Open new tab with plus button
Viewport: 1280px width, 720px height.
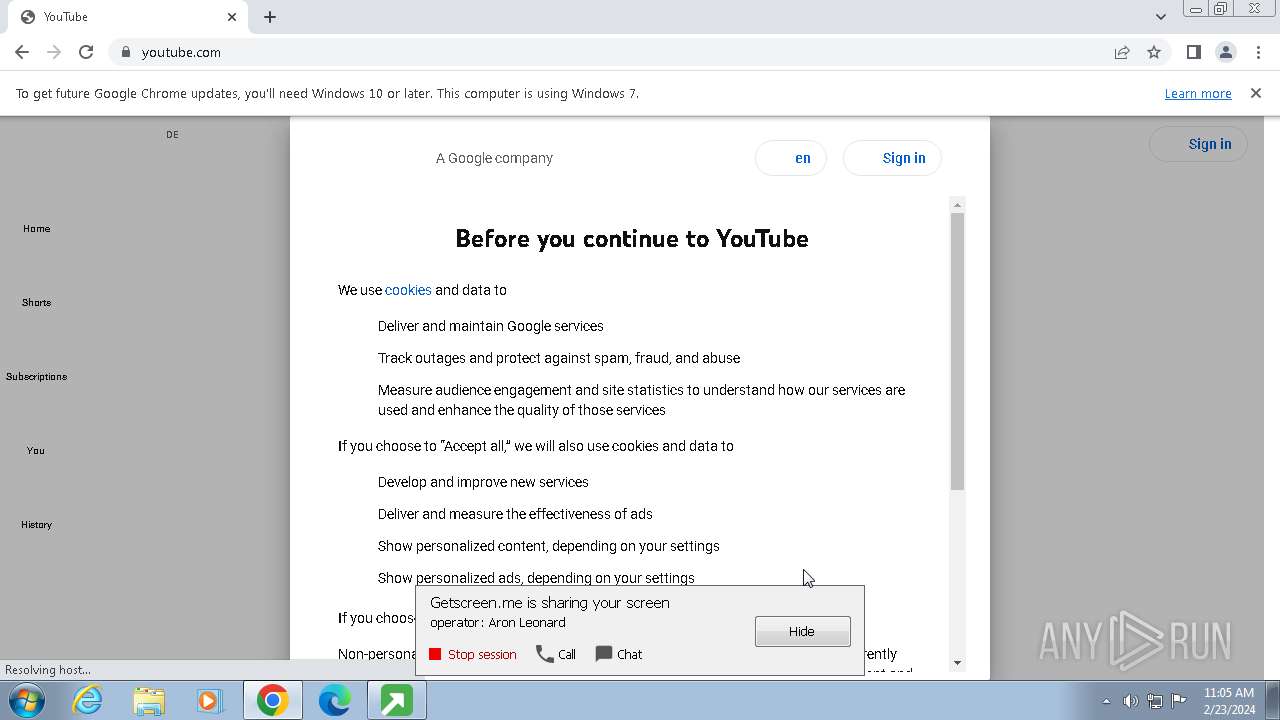[x=270, y=17]
